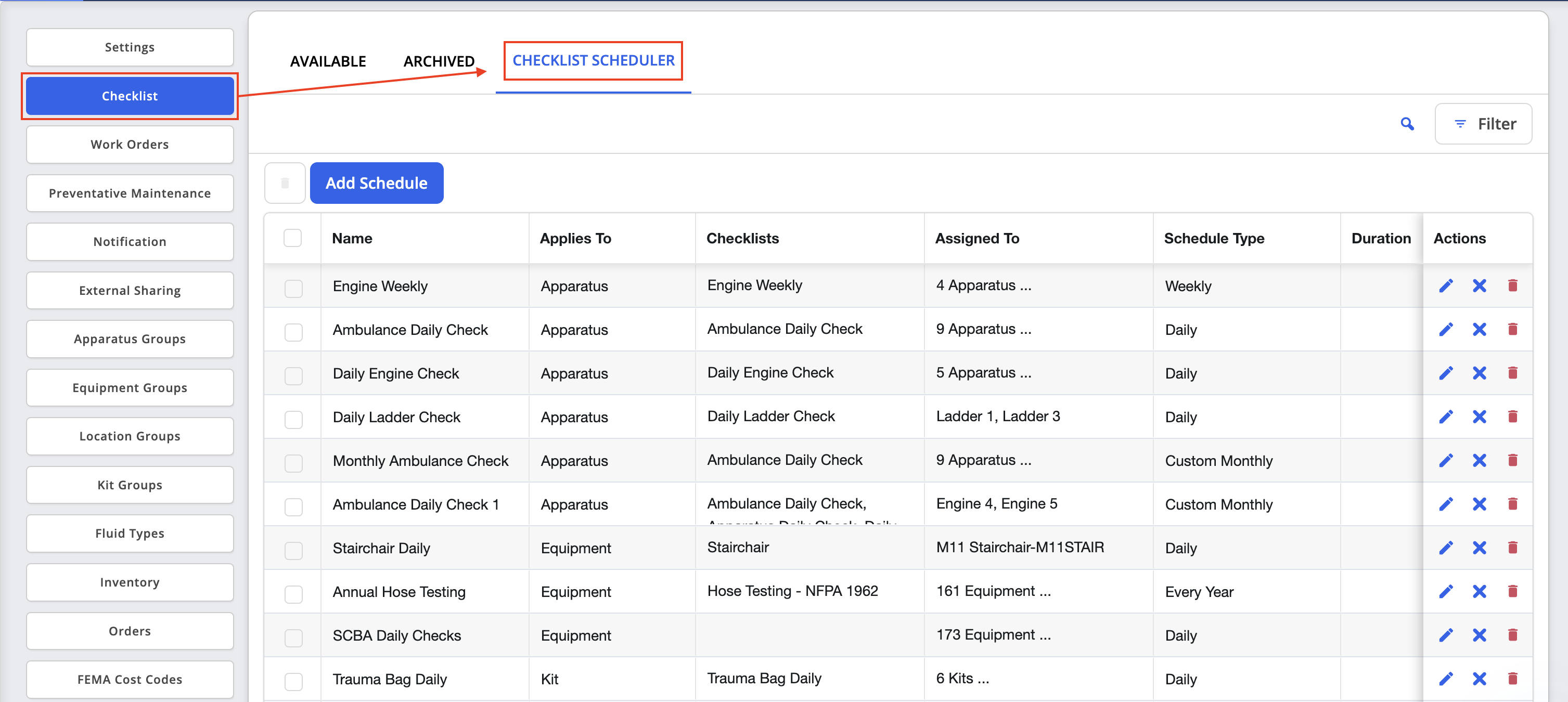Open External Sharing section
This screenshot has height=702, width=1568.
point(130,291)
